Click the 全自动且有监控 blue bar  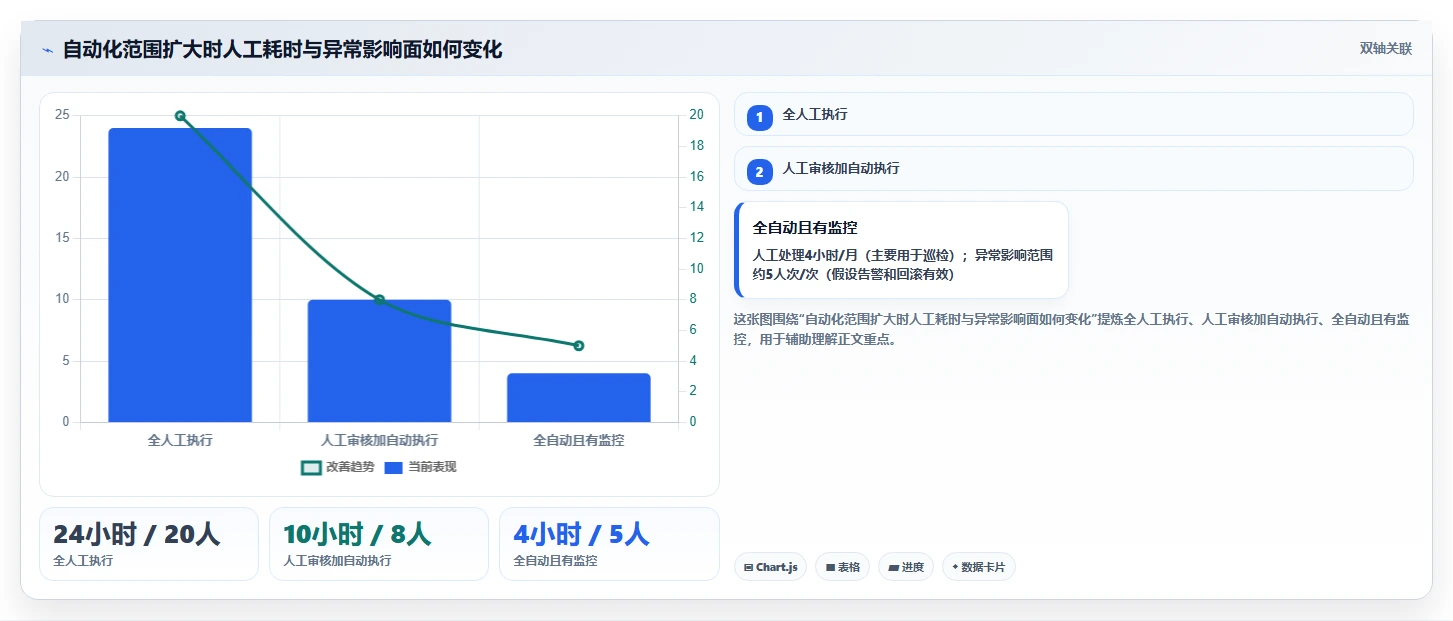[578, 398]
